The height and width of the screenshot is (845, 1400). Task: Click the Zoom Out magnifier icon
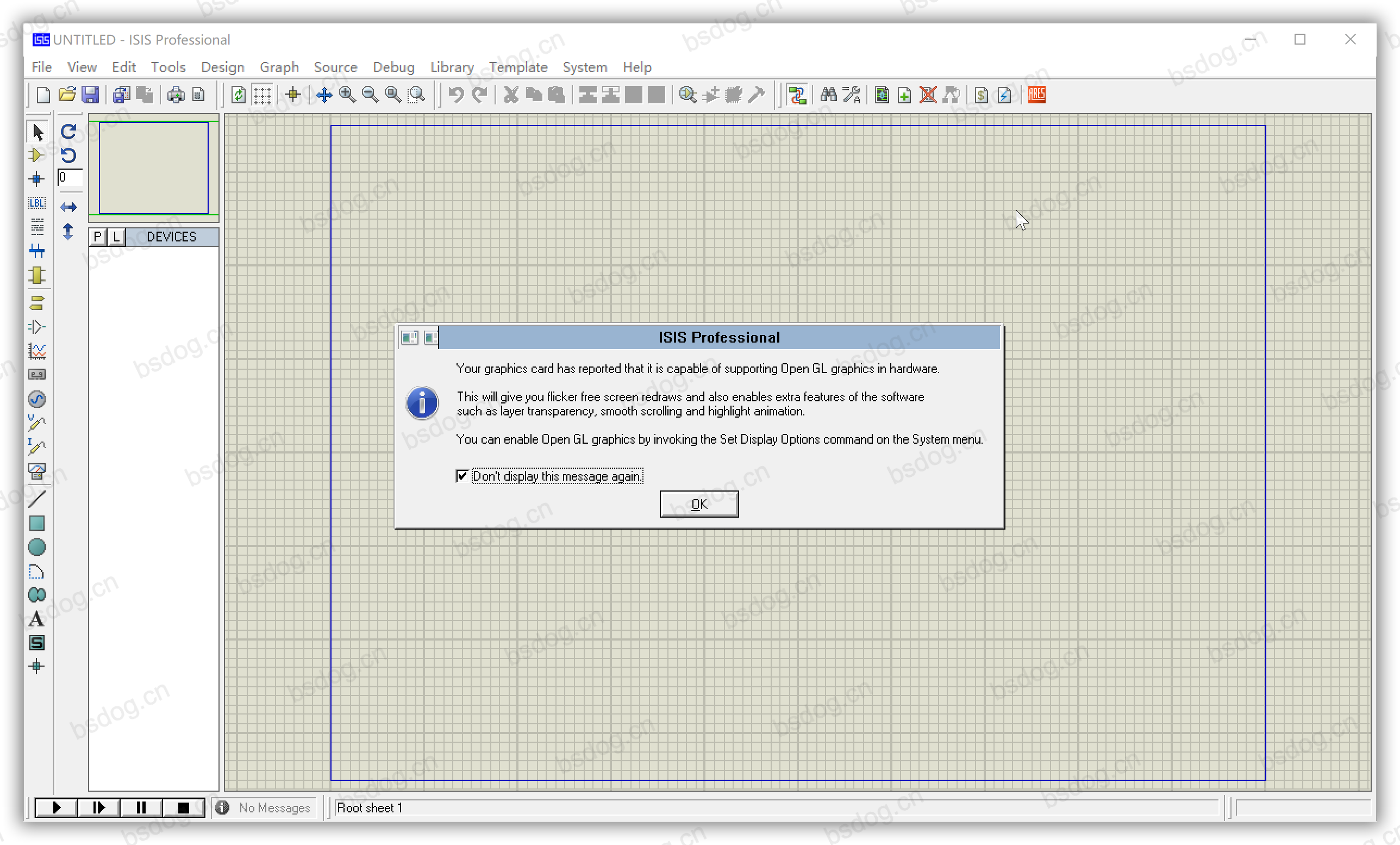[x=370, y=95]
